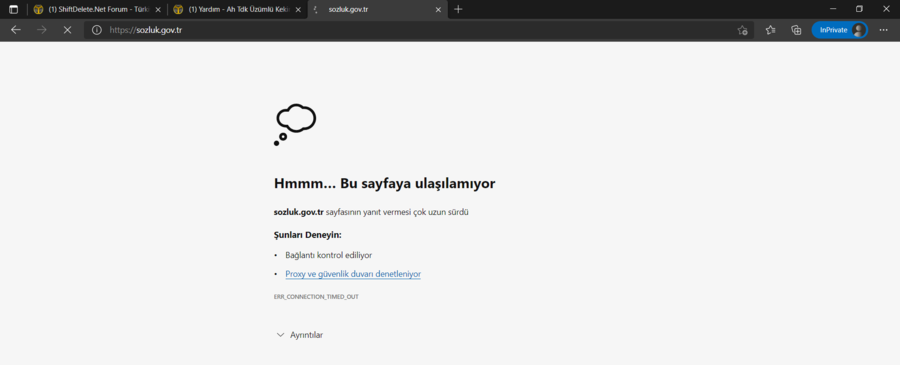
Task: Close the Yardım - Ah Tdk tab
Action: tap(298, 10)
